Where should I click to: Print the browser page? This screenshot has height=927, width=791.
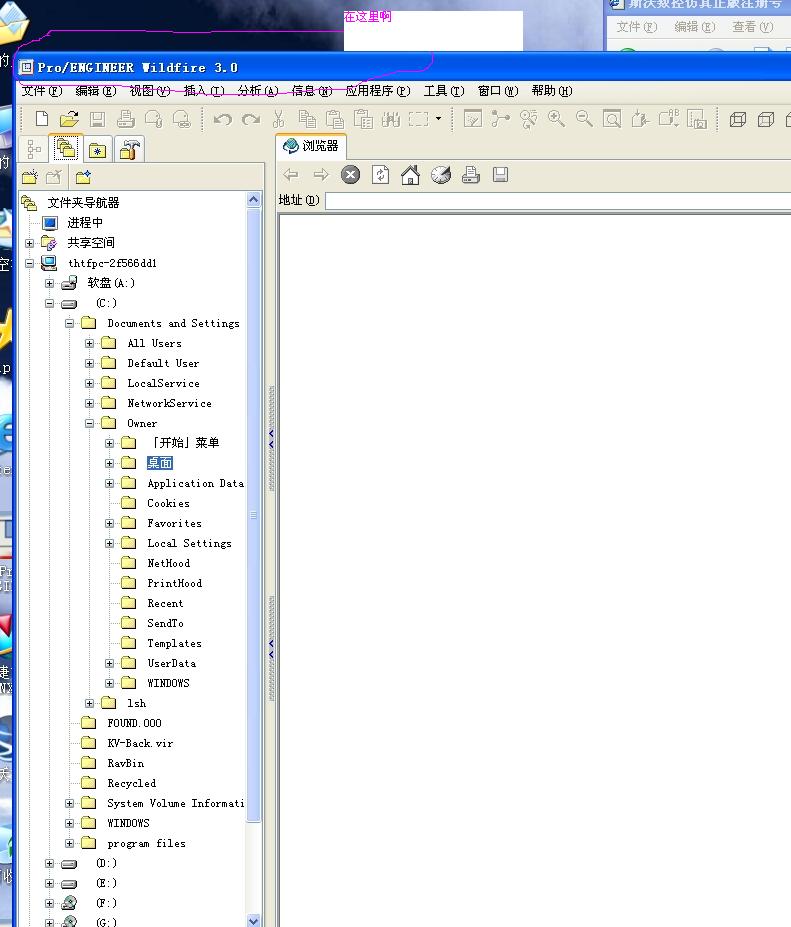[x=471, y=175]
